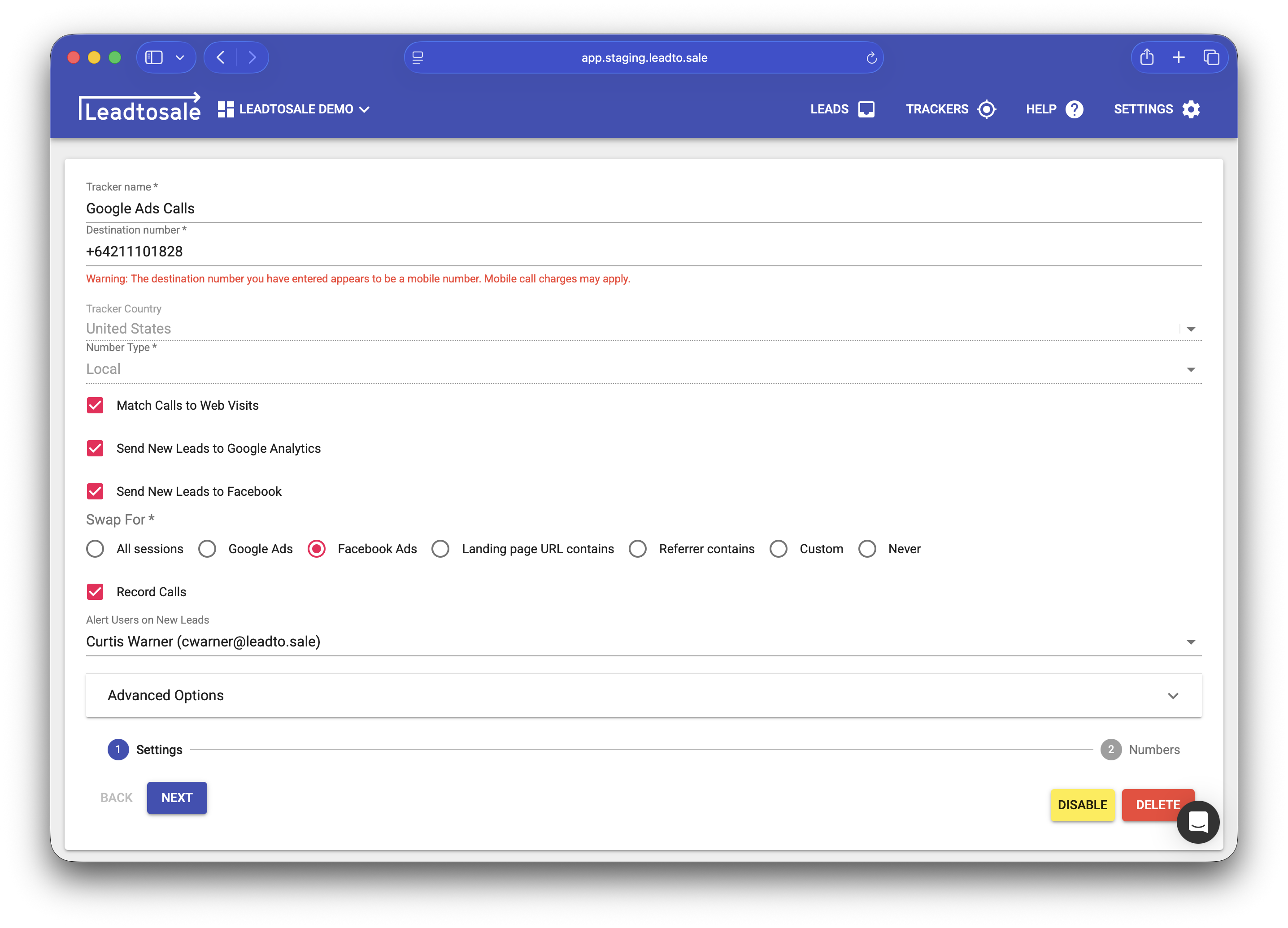Select the Google Ads swap option
The height and width of the screenshot is (928, 1288).
point(207,548)
